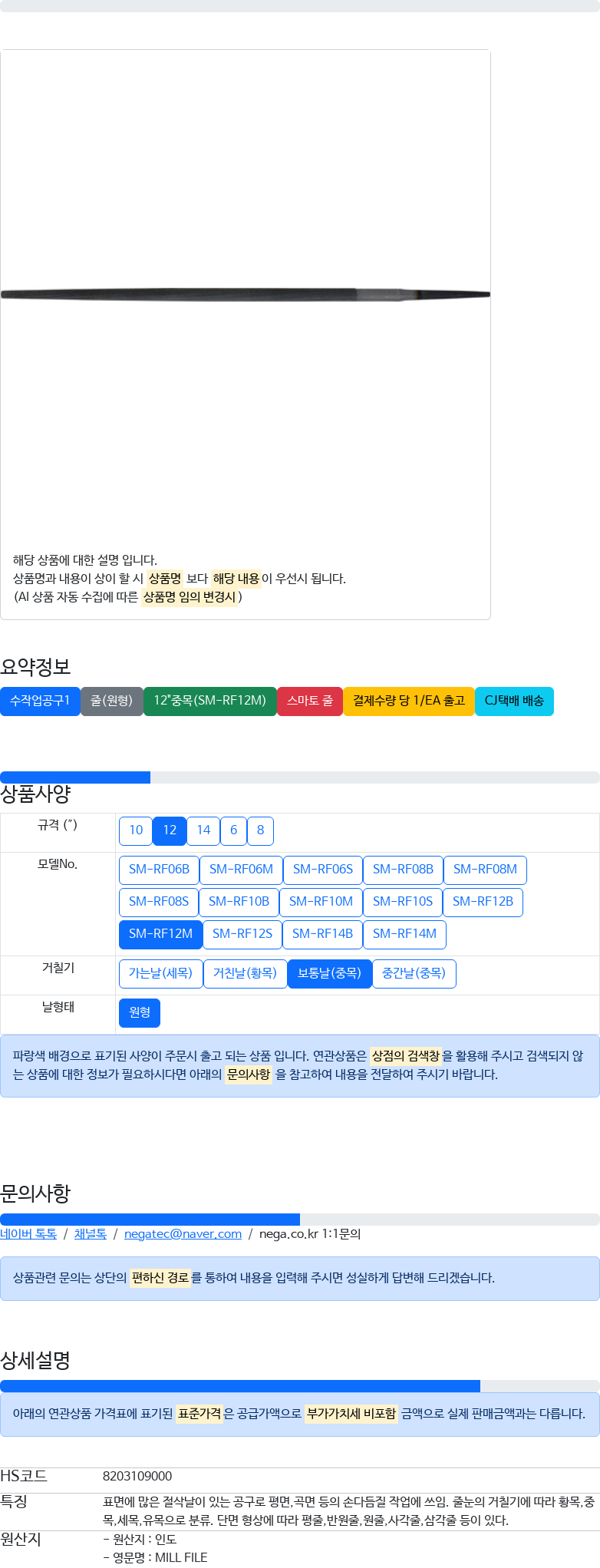
Task: Click the 원형 blade shape button
Action: point(140,1012)
